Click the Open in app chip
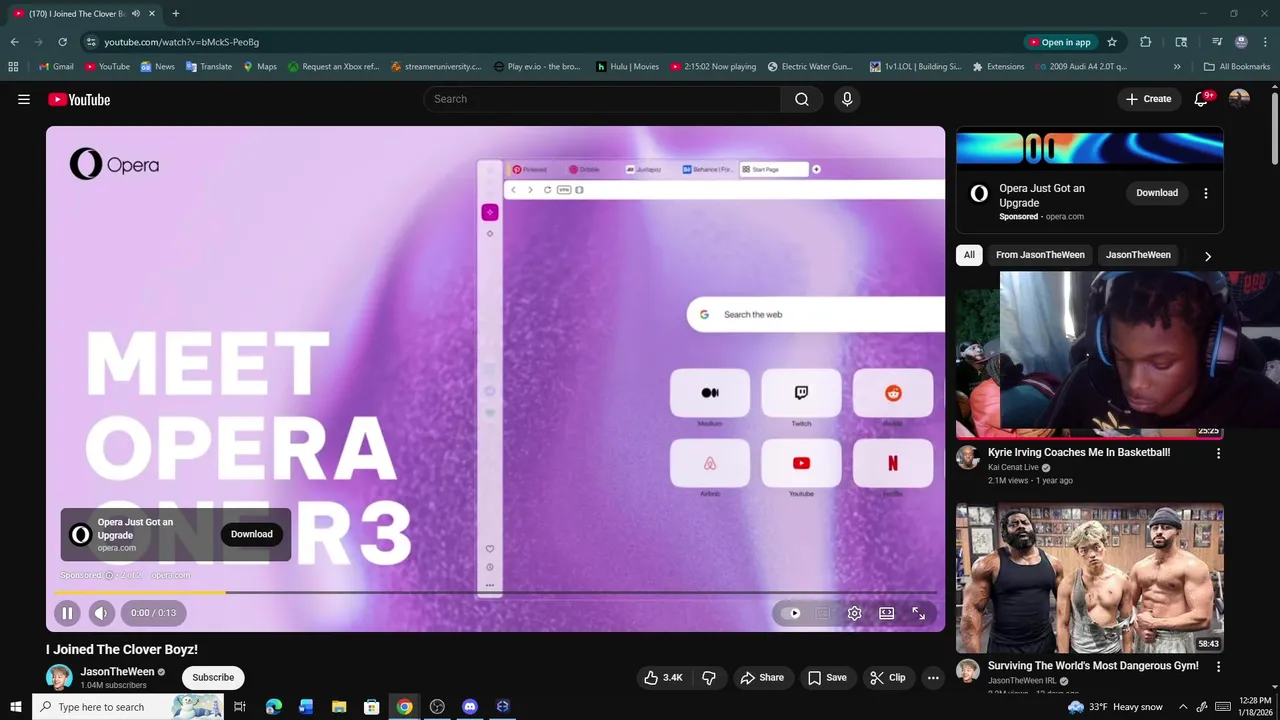 pyautogui.click(x=1060, y=42)
